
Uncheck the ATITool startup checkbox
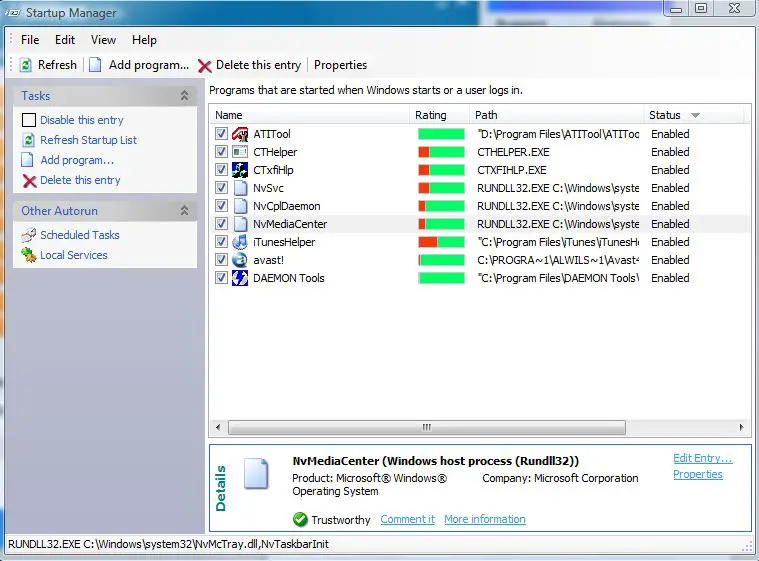pos(221,134)
